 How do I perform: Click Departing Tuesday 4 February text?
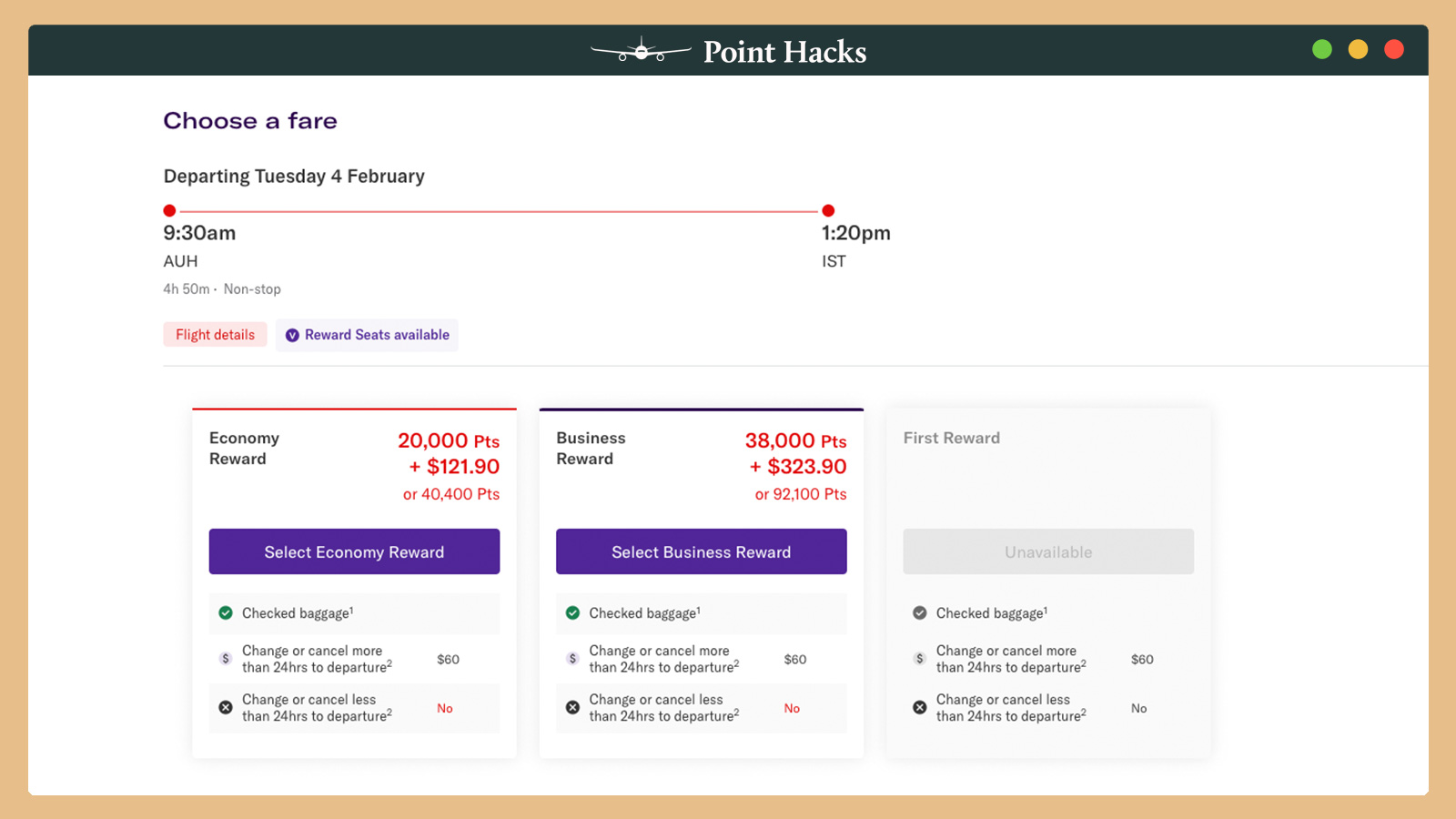[294, 177]
